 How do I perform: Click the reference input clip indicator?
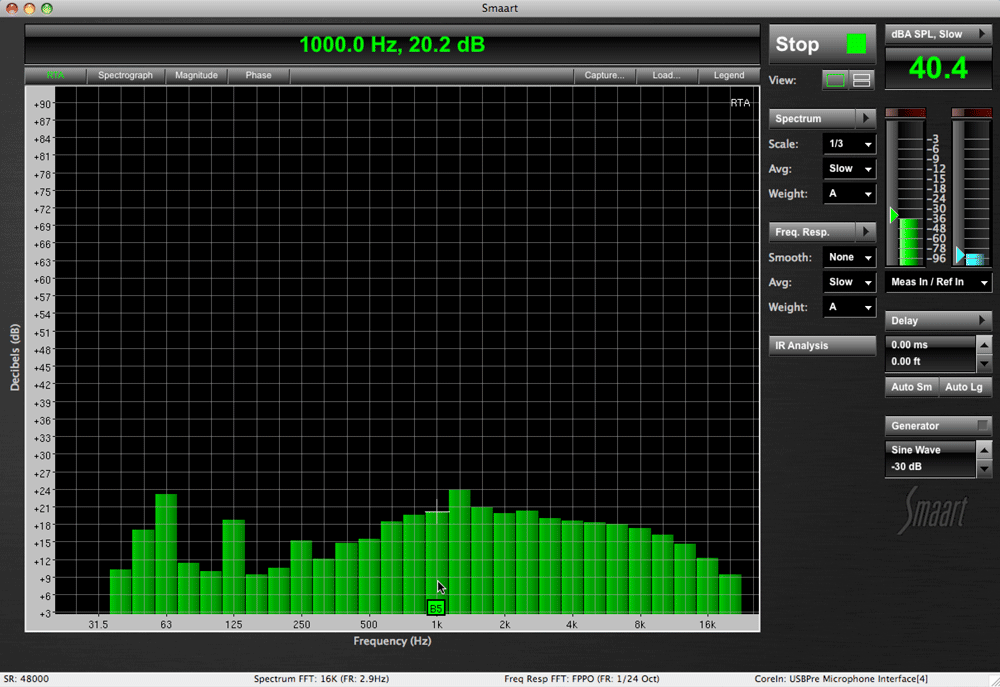971,113
